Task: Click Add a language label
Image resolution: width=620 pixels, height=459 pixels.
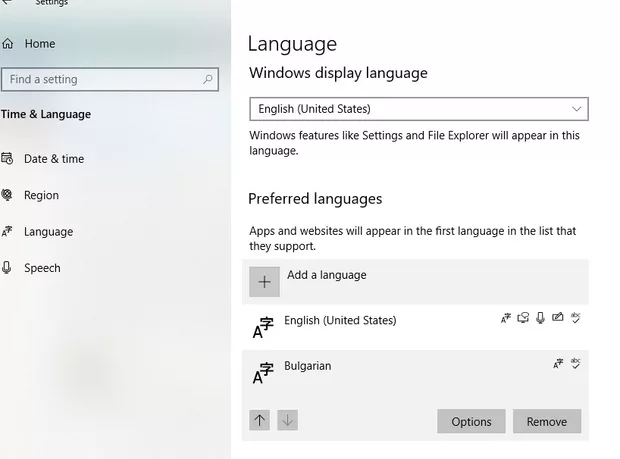Action: pos(327,275)
